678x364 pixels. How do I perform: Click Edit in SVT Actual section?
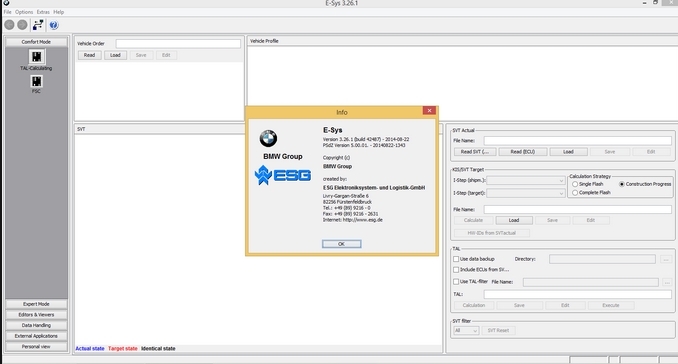point(651,152)
